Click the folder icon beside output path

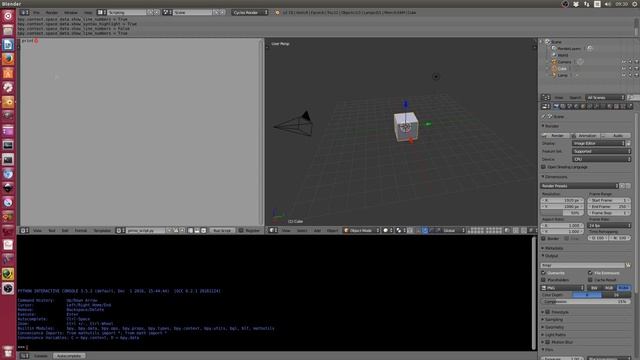pyautogui.click(x=628, y=265)
